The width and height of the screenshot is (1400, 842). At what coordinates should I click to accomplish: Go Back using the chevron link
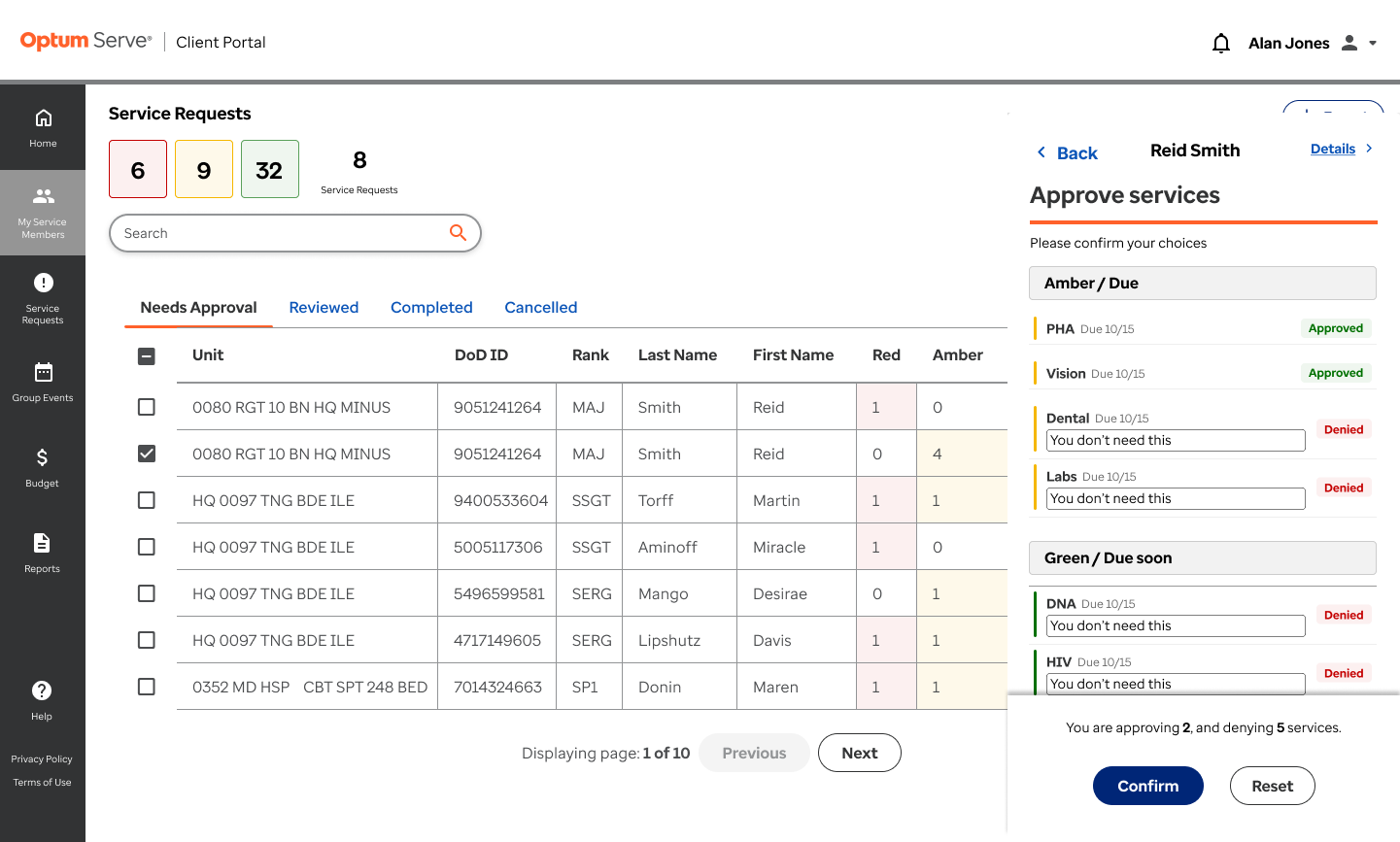click(1067, 153)
